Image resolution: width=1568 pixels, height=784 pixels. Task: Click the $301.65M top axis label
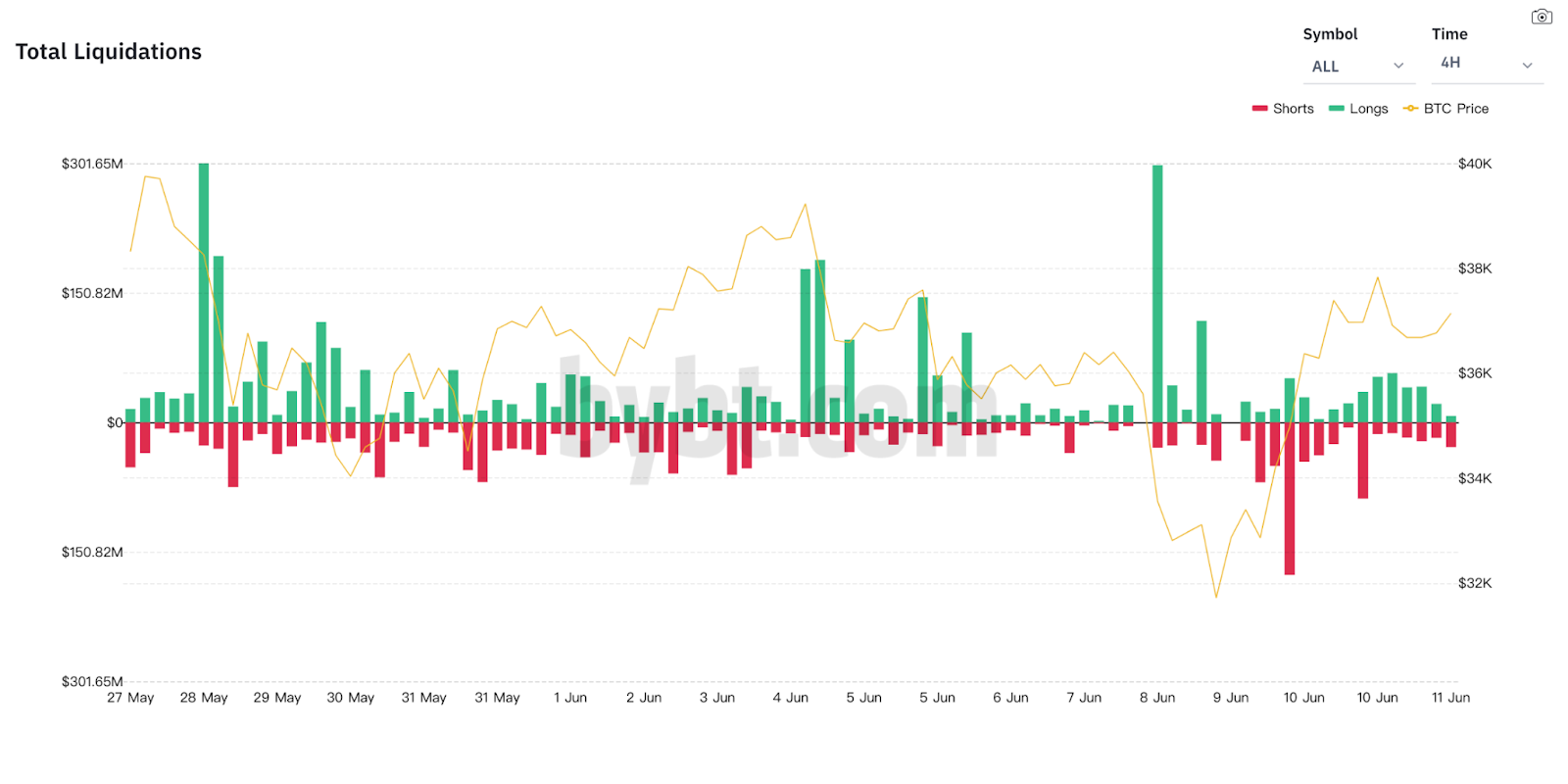click(x=92, y=164)
